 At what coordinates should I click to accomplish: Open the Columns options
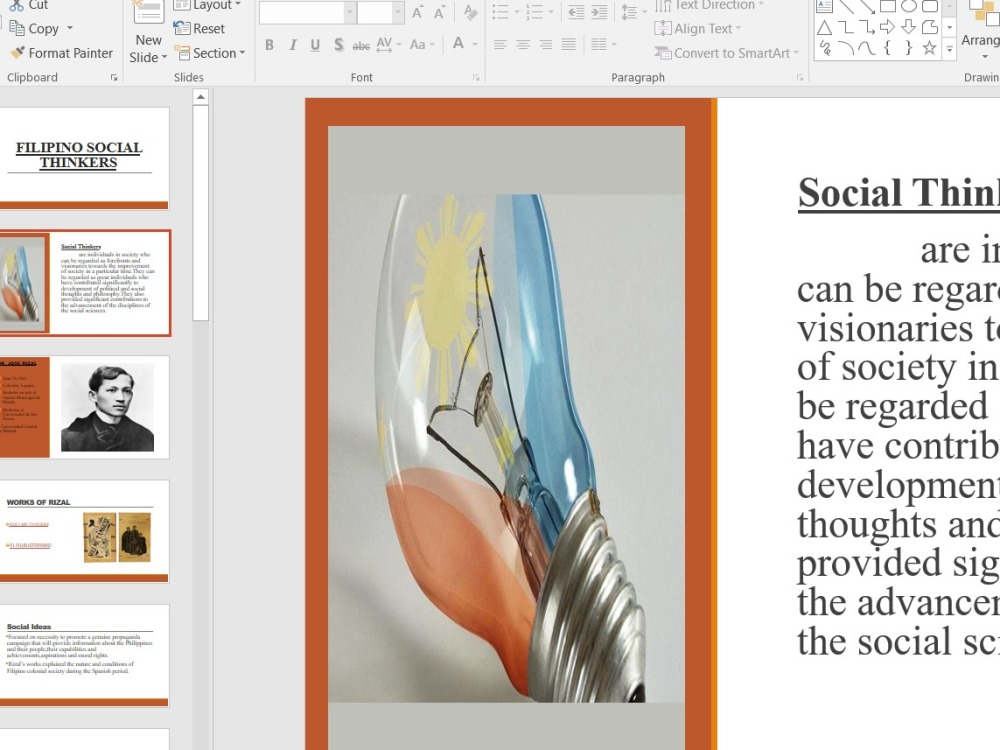pyautogui.click(x=603, y=45)
